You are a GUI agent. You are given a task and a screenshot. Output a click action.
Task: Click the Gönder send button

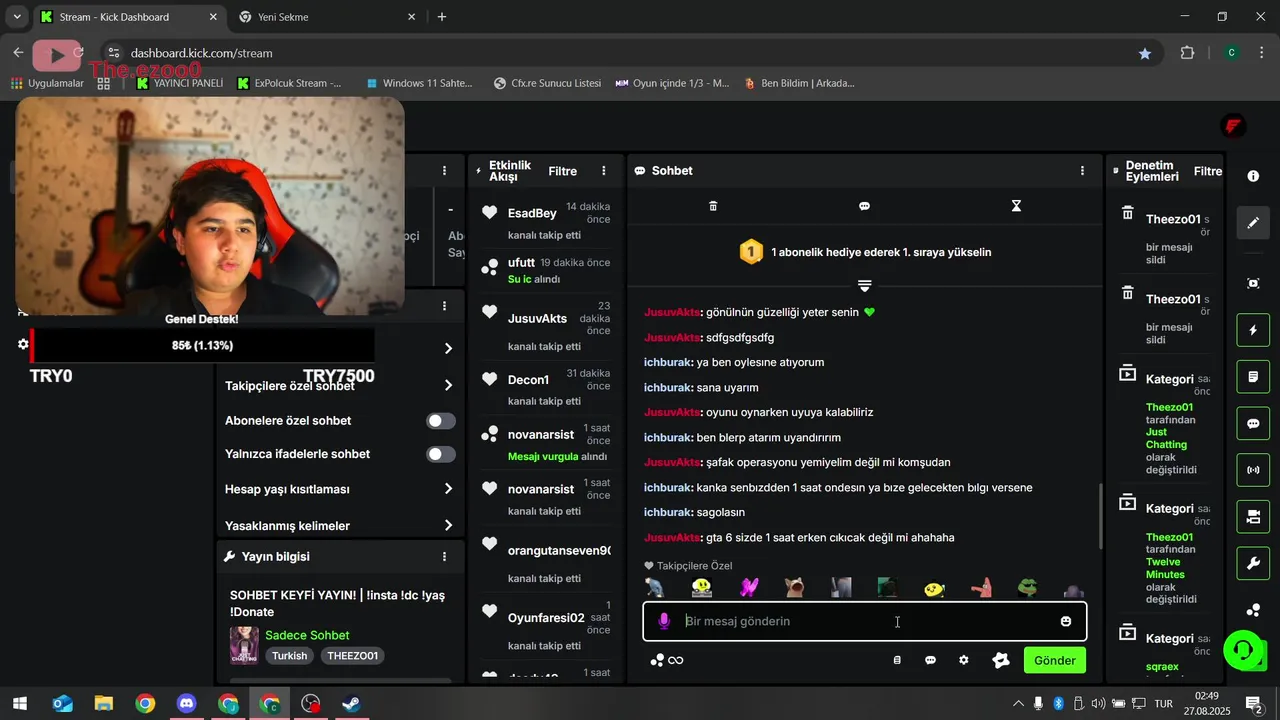pyautogui.click(x=1055, y=660)
